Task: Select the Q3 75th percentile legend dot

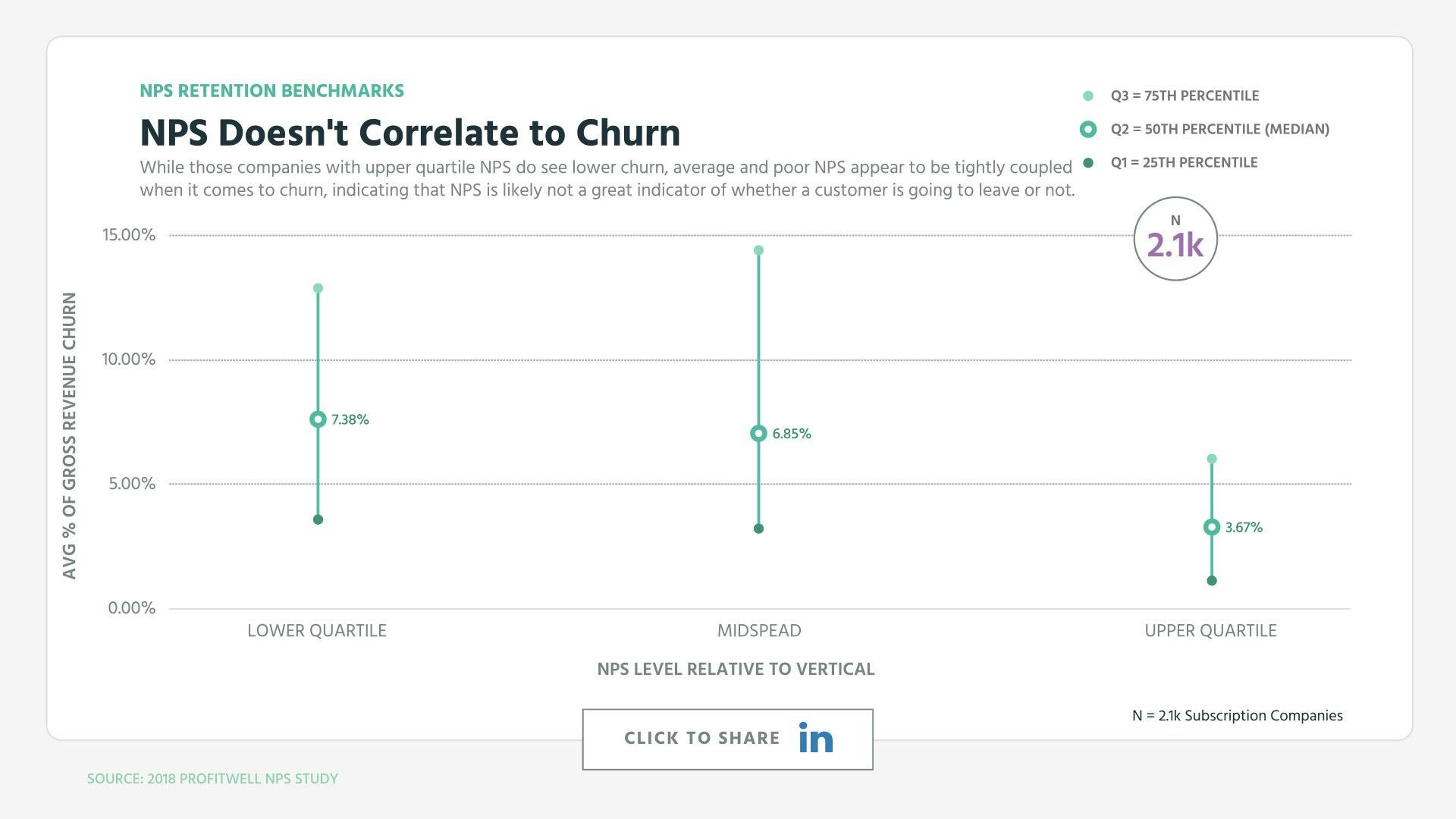Action: tap(1087, 96)
